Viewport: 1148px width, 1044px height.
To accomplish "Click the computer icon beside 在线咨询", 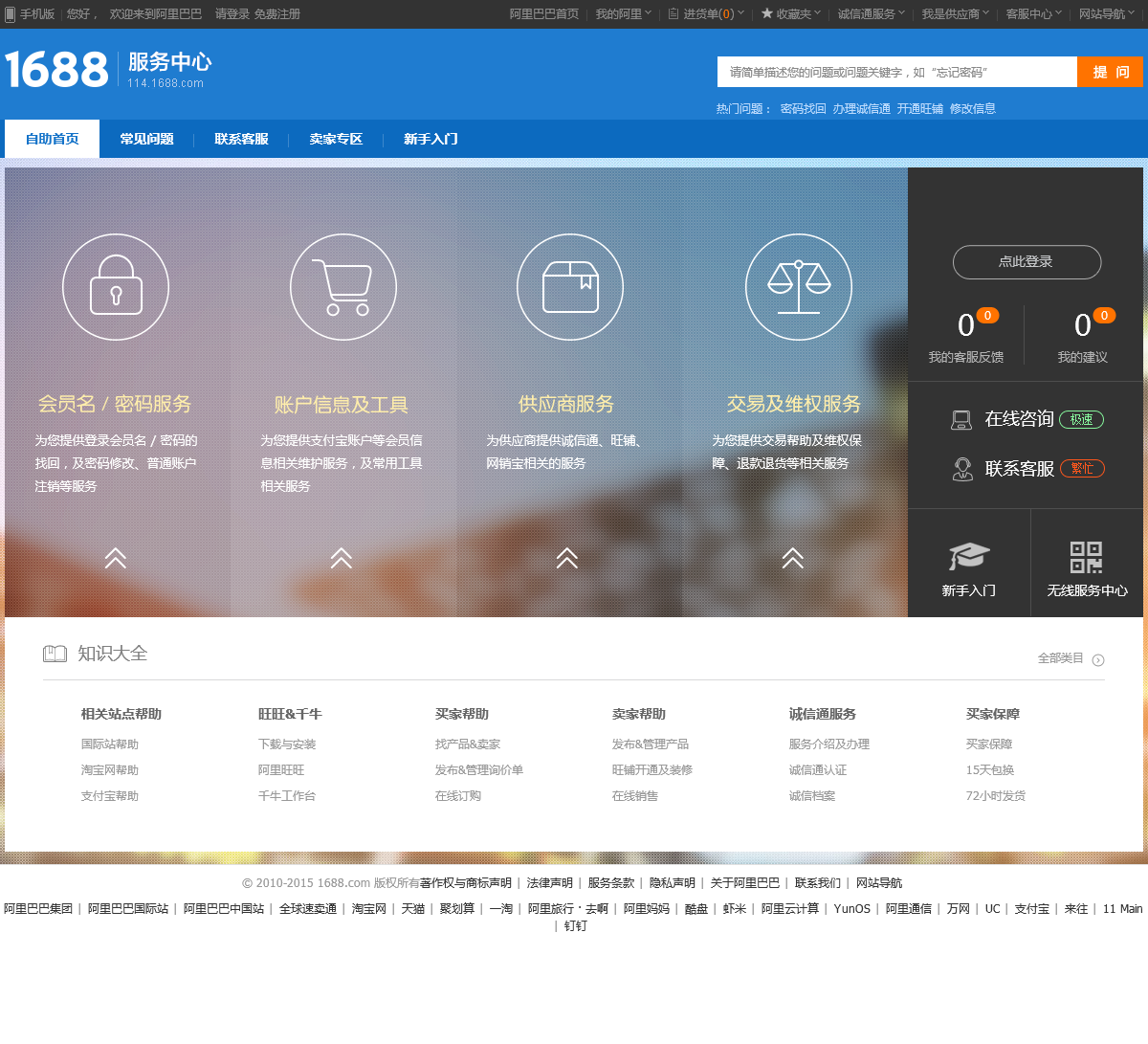I will (961, 419).
